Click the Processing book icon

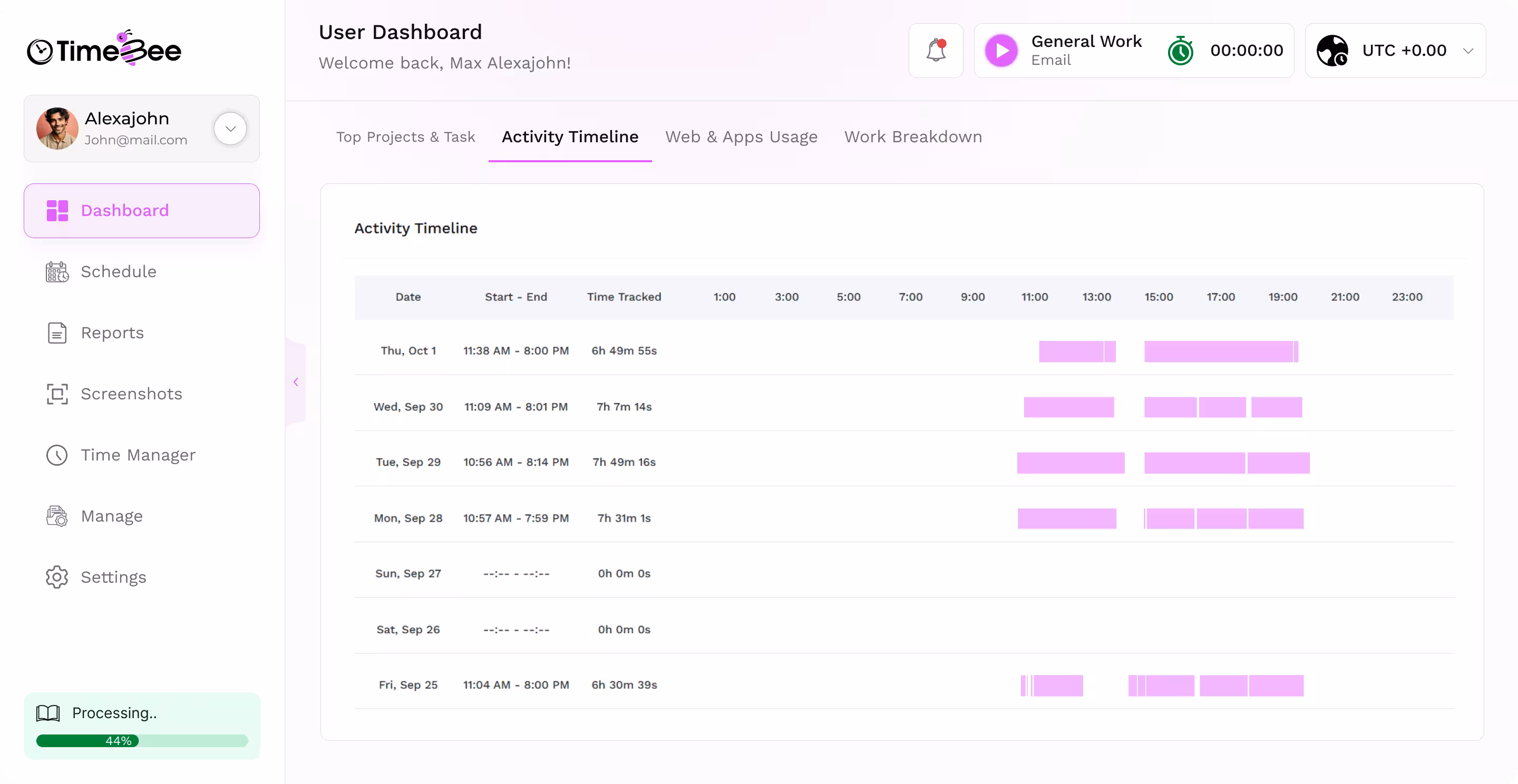48,713
